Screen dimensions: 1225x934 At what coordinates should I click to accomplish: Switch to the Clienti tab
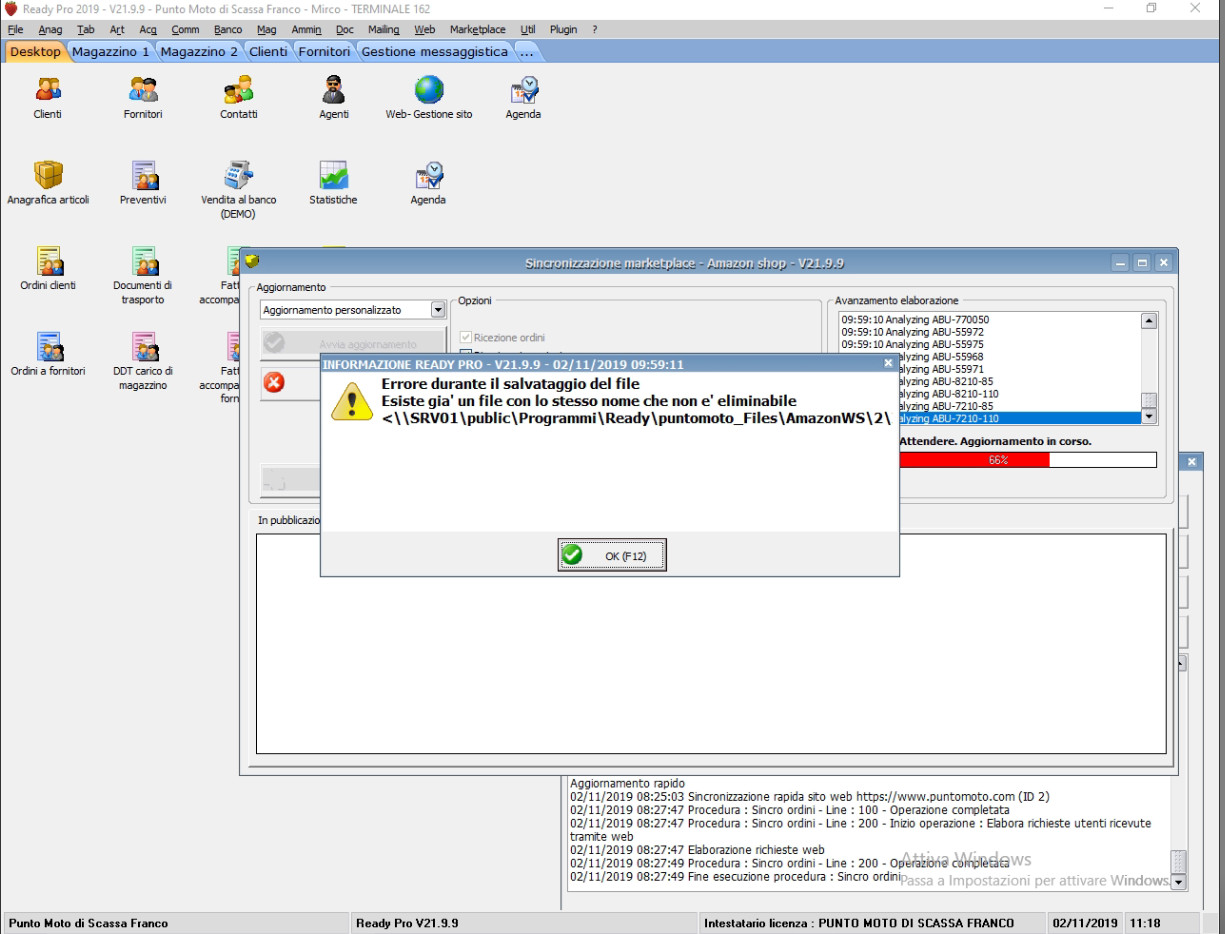point(268,51)
